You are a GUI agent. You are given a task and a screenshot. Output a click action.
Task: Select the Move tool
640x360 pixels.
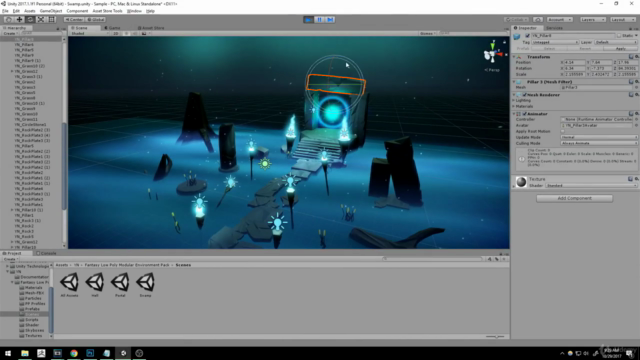click(19, 19)
